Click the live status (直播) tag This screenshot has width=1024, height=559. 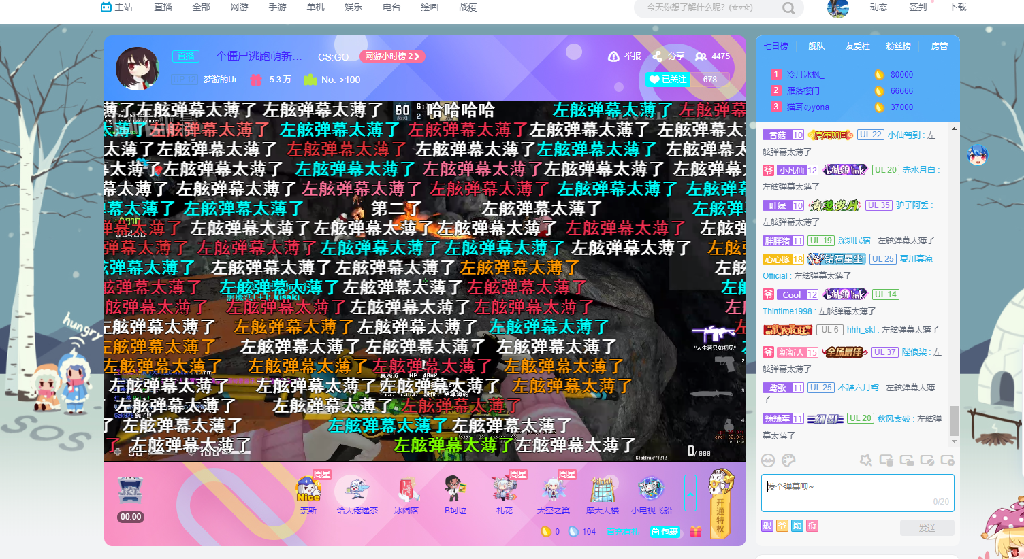185,56
